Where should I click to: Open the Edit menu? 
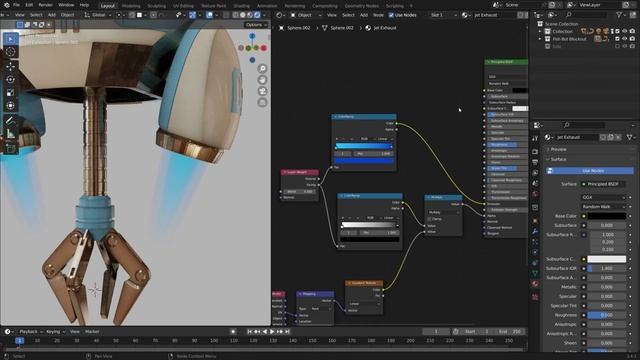[x=29, y=5]
